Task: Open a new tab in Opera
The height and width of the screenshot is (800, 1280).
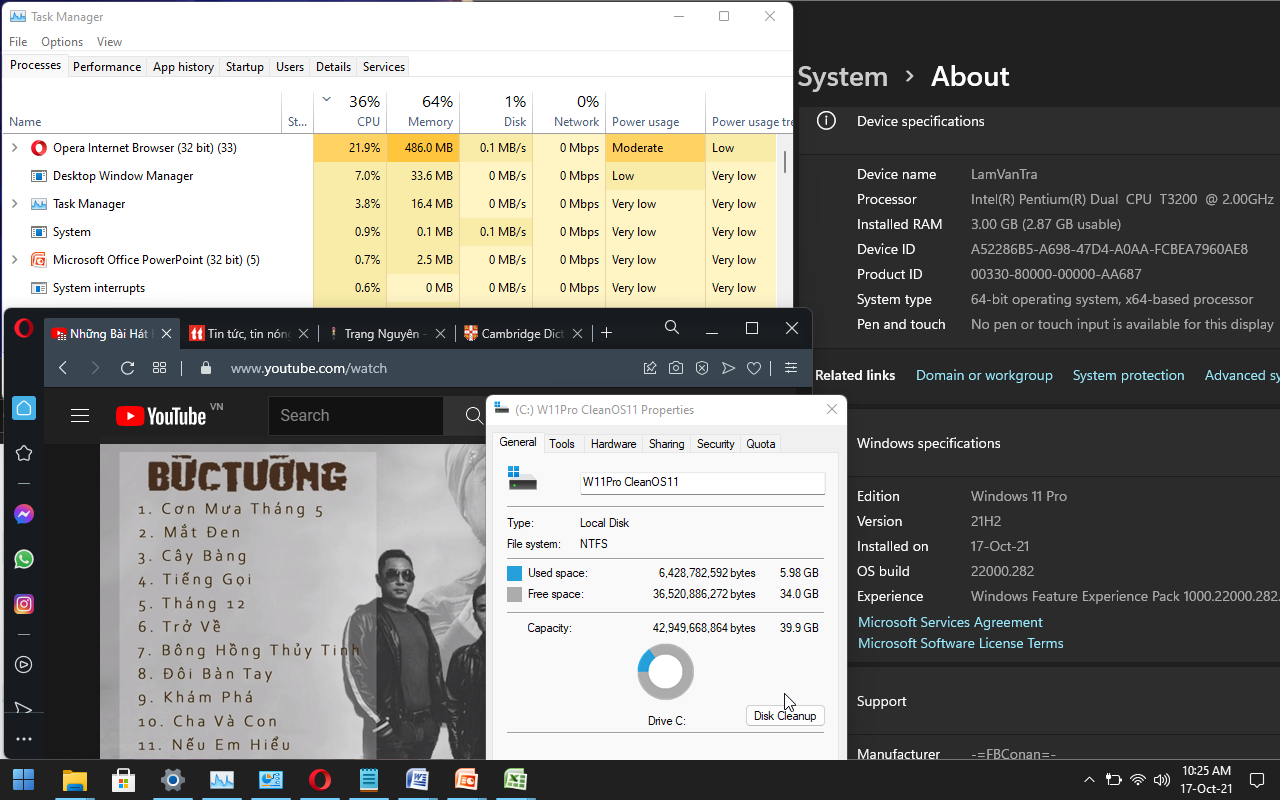Action: pos(606,333)
